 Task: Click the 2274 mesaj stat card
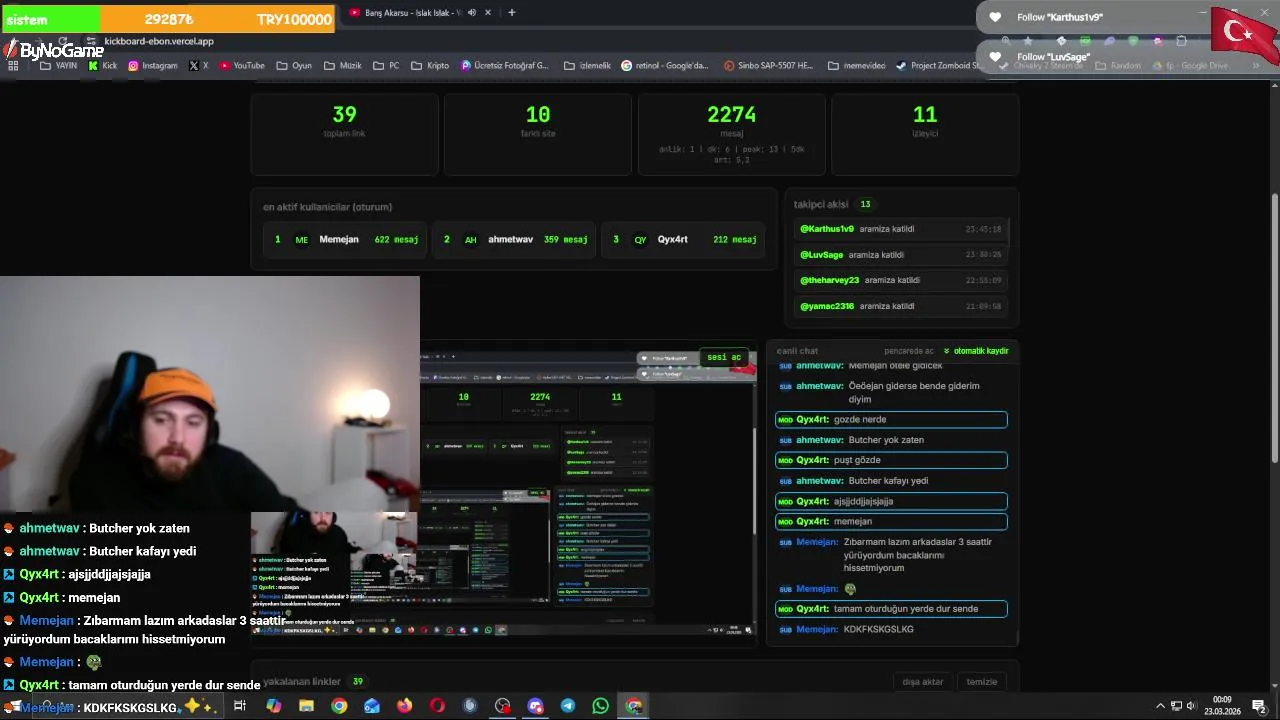[732, 134]
